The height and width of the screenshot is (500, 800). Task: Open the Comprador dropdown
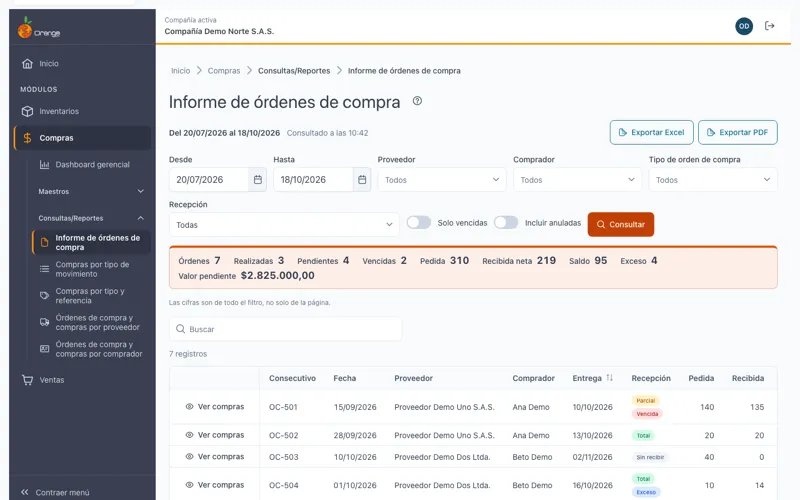[577, 180]
